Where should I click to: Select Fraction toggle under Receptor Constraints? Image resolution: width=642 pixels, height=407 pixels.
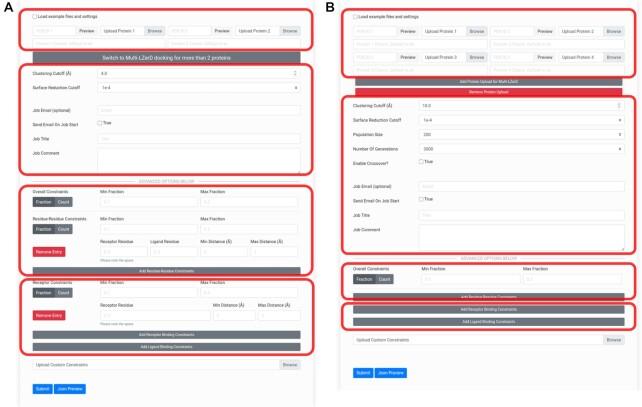point(43,293)
